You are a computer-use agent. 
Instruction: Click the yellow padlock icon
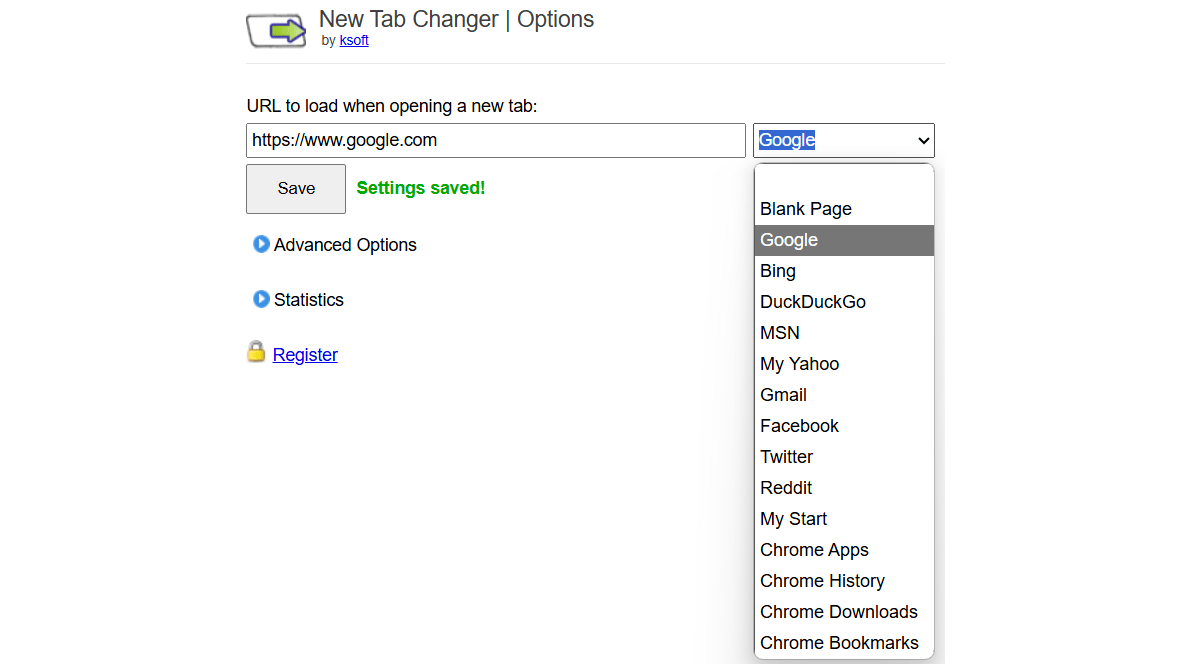tap(256, 352)
